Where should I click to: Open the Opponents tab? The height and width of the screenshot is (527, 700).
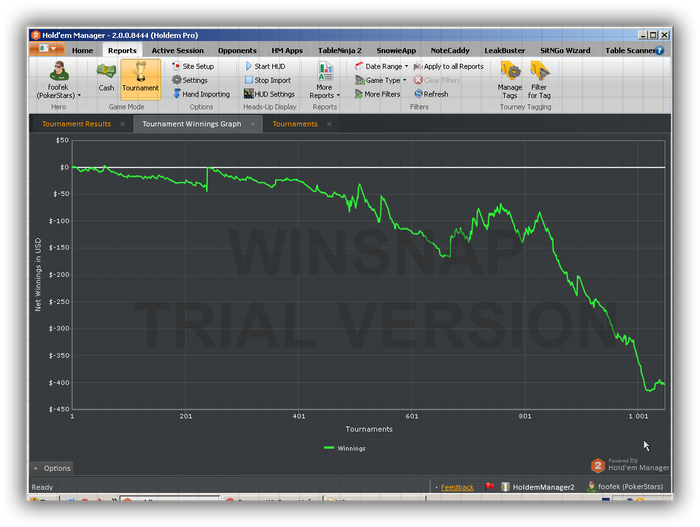[237, 50]
